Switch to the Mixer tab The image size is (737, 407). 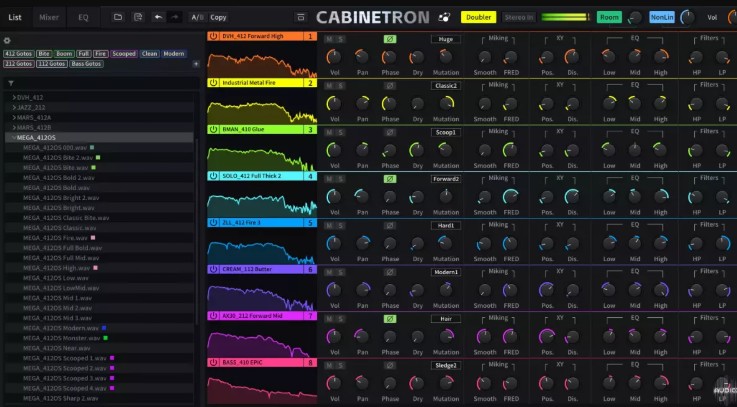49,17
